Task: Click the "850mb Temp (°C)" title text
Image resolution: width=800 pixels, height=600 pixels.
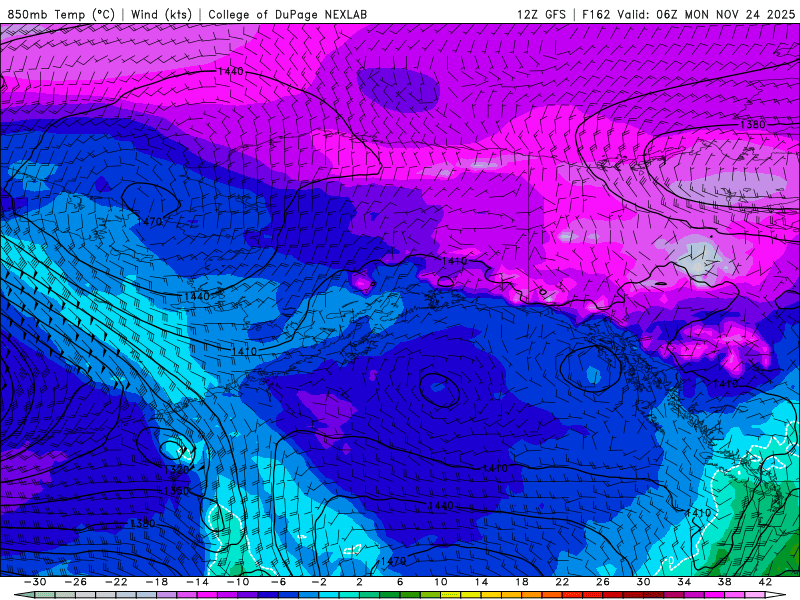Action: pyautogui.click(x=61, y=14)
